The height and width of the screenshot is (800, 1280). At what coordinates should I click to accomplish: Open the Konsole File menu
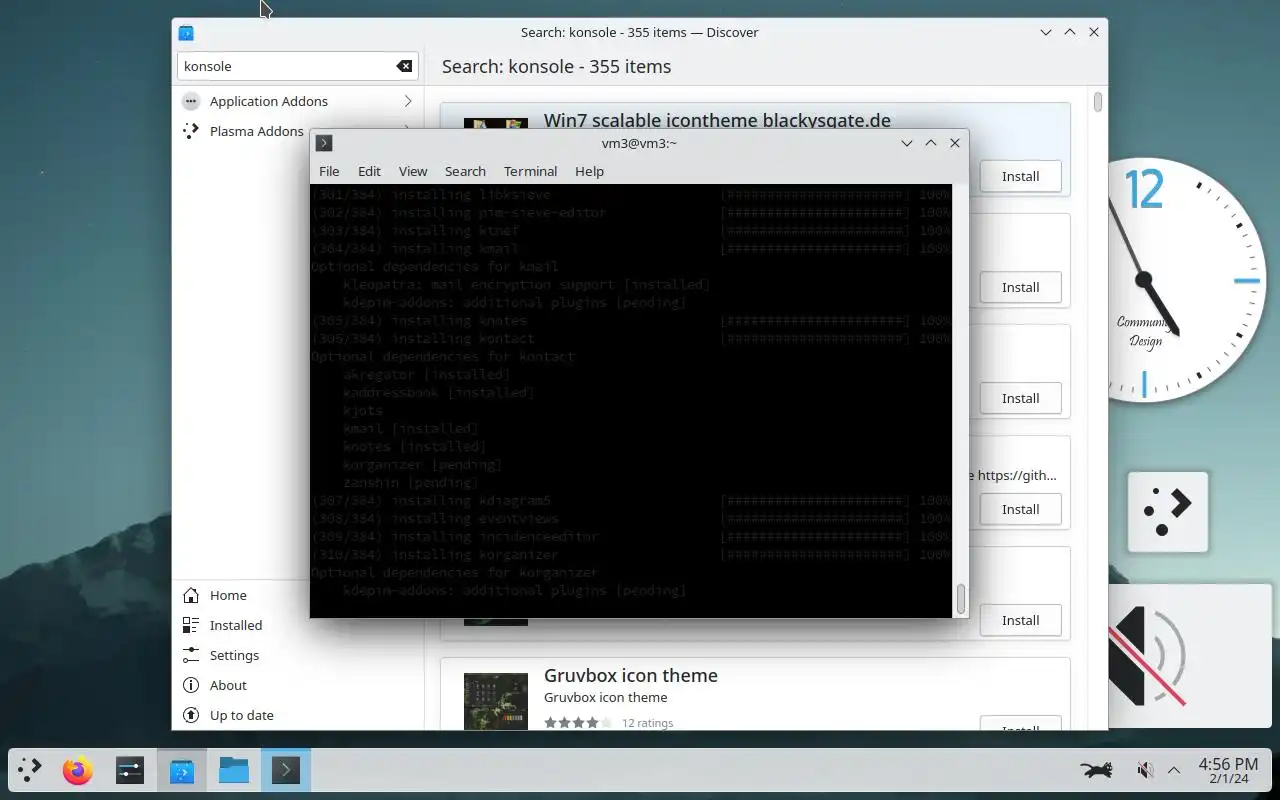click(x=329, y=171)
